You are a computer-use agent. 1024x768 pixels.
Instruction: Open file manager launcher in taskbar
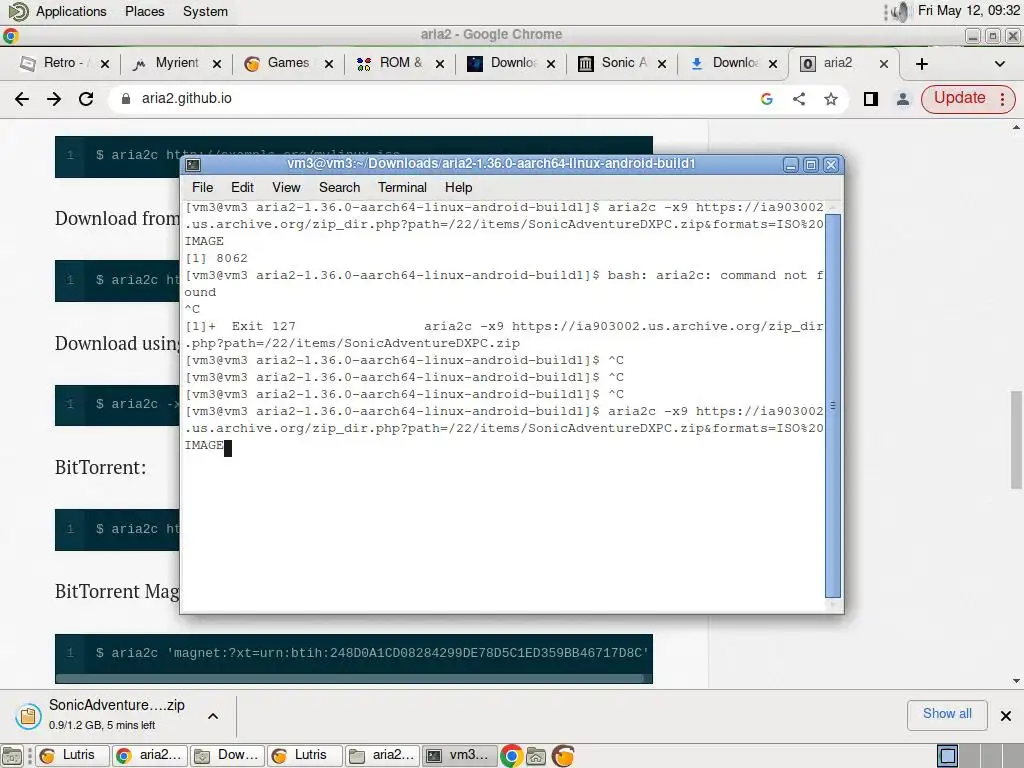tap(536, 756)
